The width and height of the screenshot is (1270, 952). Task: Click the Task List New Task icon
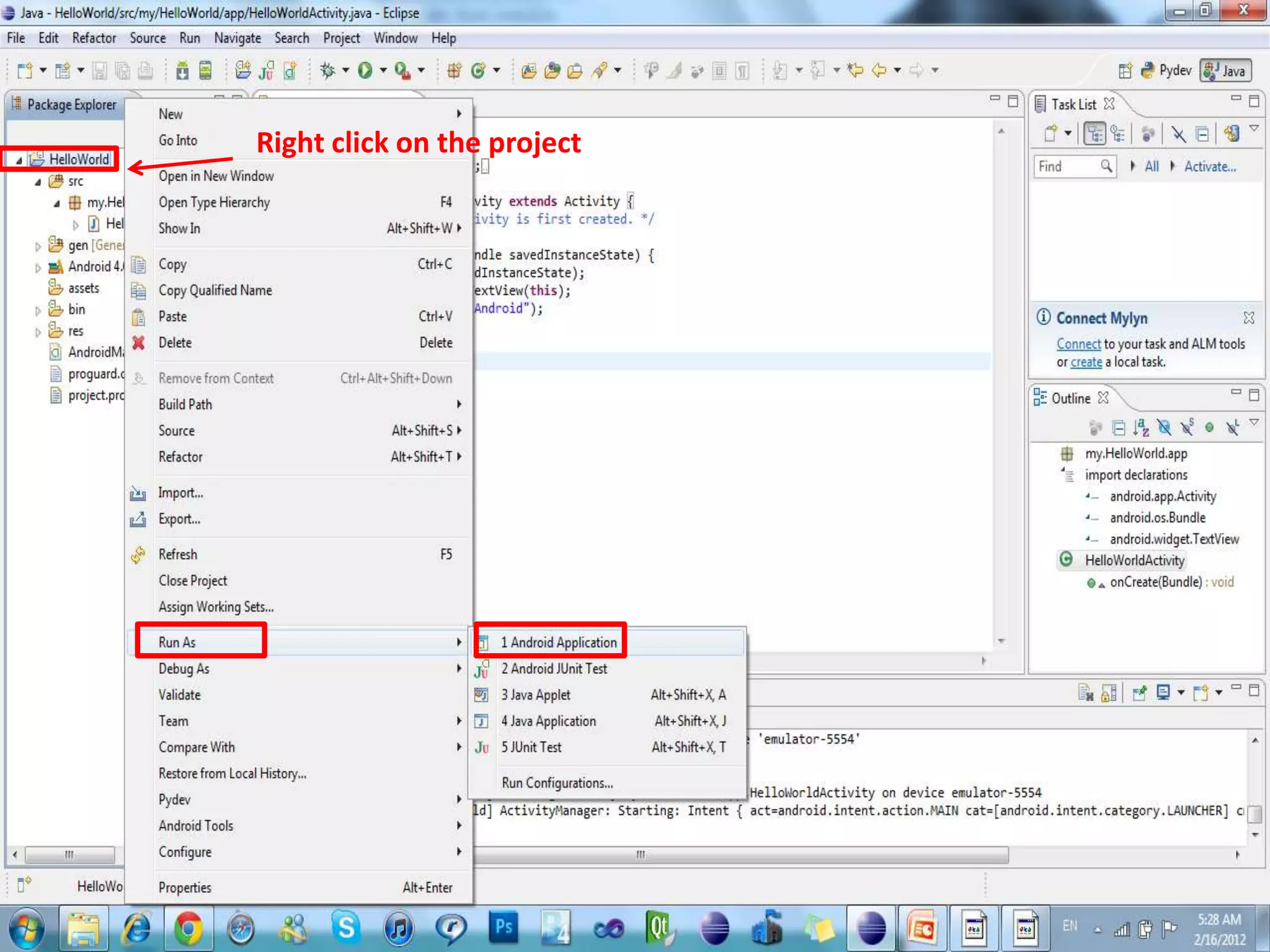(1050, 133)
